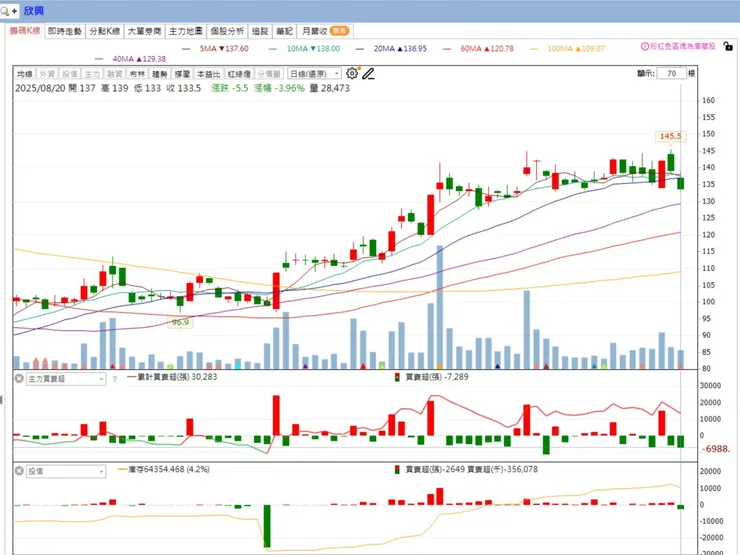740x555 pixels.
Task: Switch to the 個股分析 tab
Action: point(227,31)
